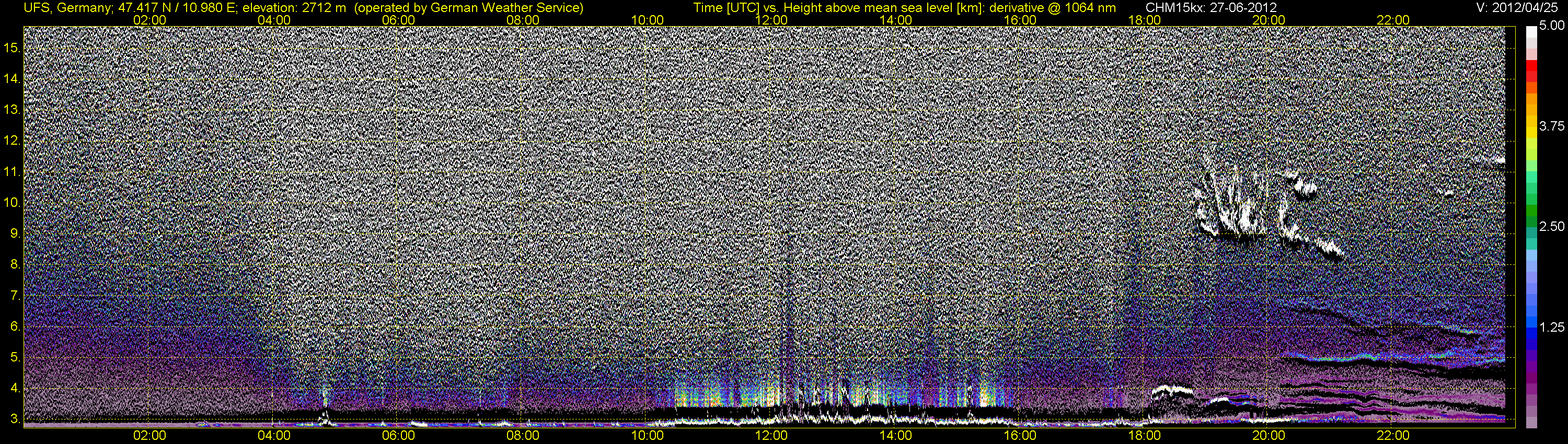Click the bottom time axis label '18:00'
This screenshot has width=1568, height=444.
(1144, 436)
